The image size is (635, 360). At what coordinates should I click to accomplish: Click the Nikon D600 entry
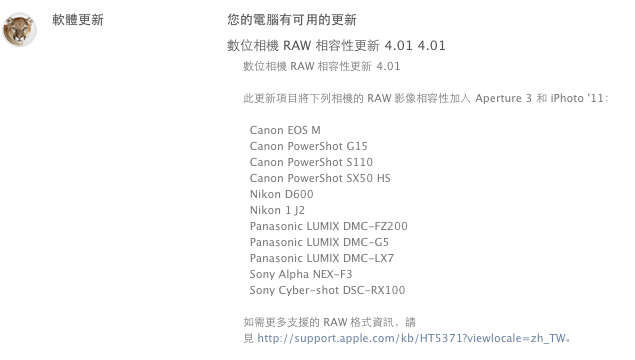tap(281, 194)
